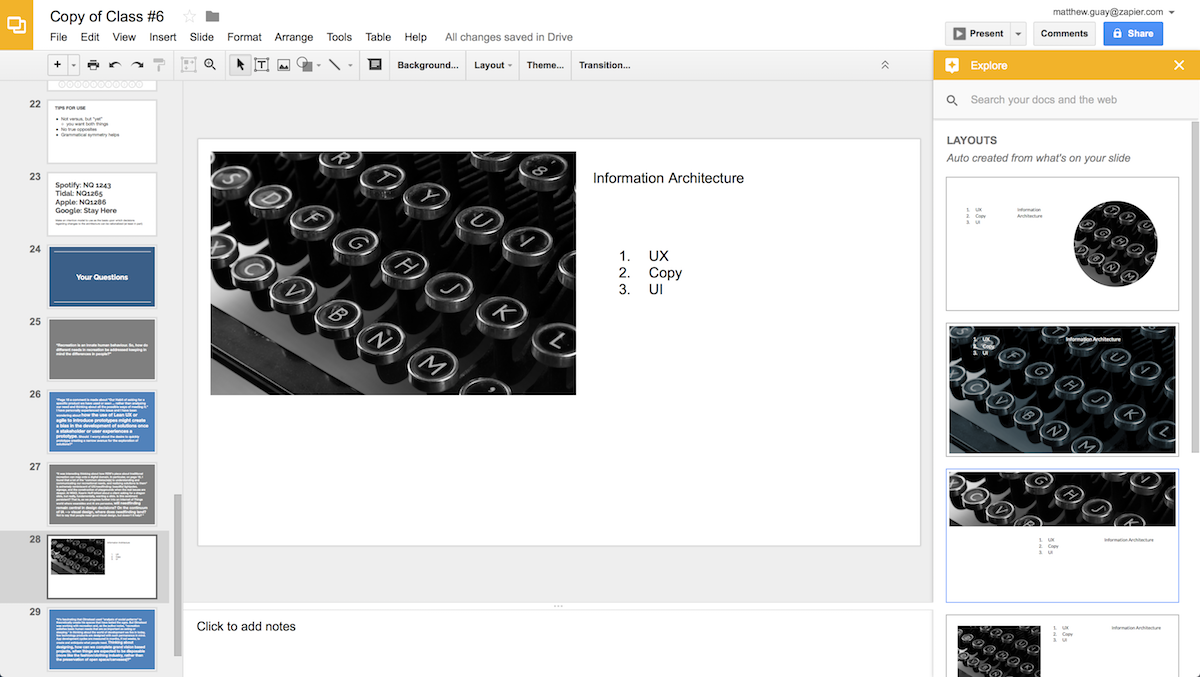Viewport: 1200px width, 677px height.
Task: Select slide 28 typewriter thumbnail
Action: tap(102, 567)
